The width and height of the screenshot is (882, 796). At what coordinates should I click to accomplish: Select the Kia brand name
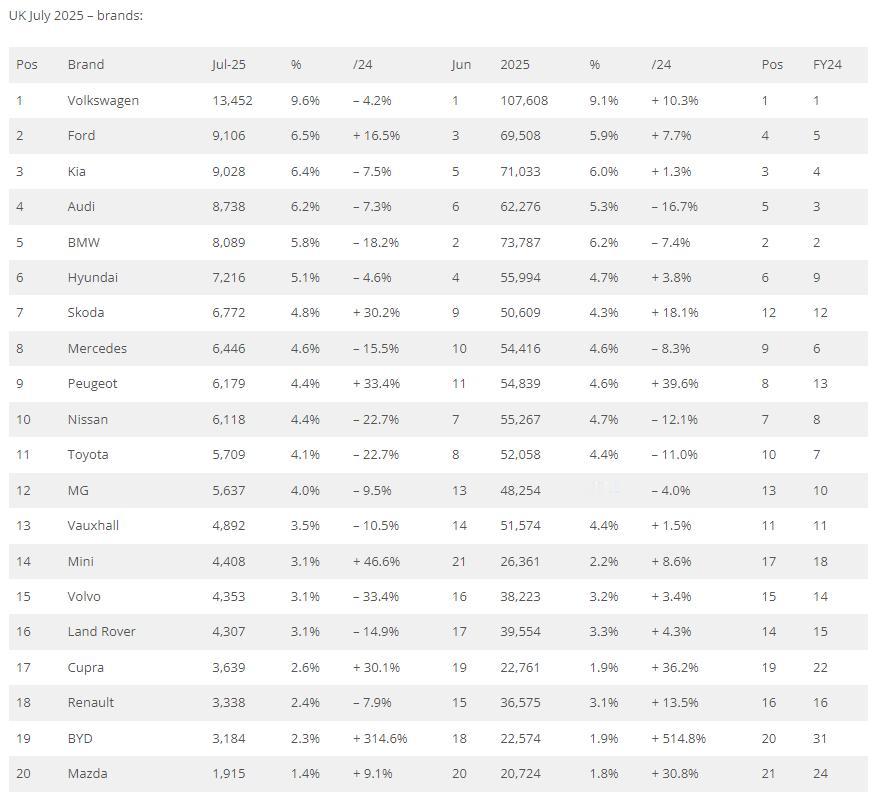coord(76,172)
